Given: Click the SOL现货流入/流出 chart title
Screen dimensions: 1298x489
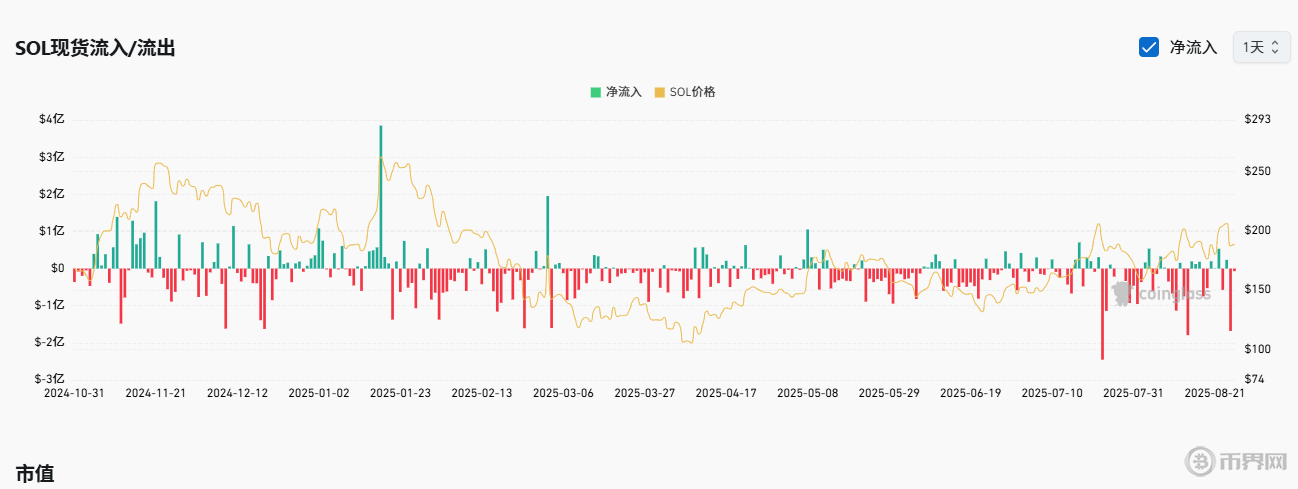Looking at the screenshot, I should pos(95,47).
